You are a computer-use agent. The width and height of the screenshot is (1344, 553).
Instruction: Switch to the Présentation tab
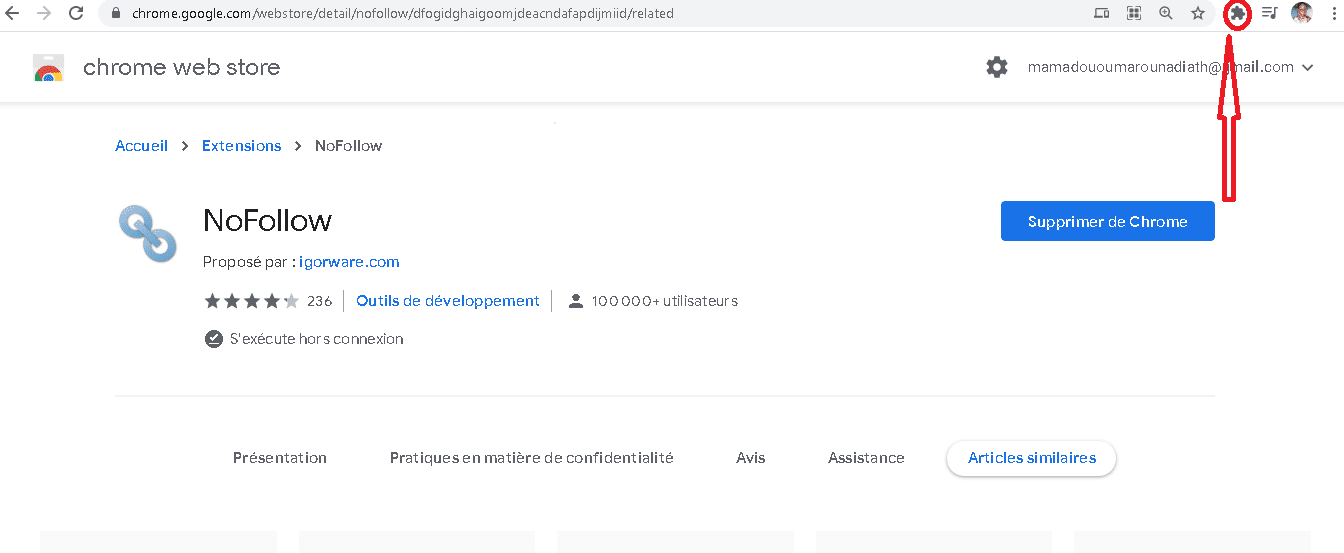[280, 458]
